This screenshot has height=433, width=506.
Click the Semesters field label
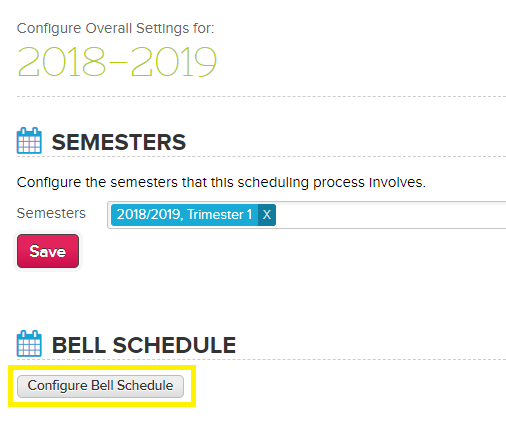coord(51,213)
